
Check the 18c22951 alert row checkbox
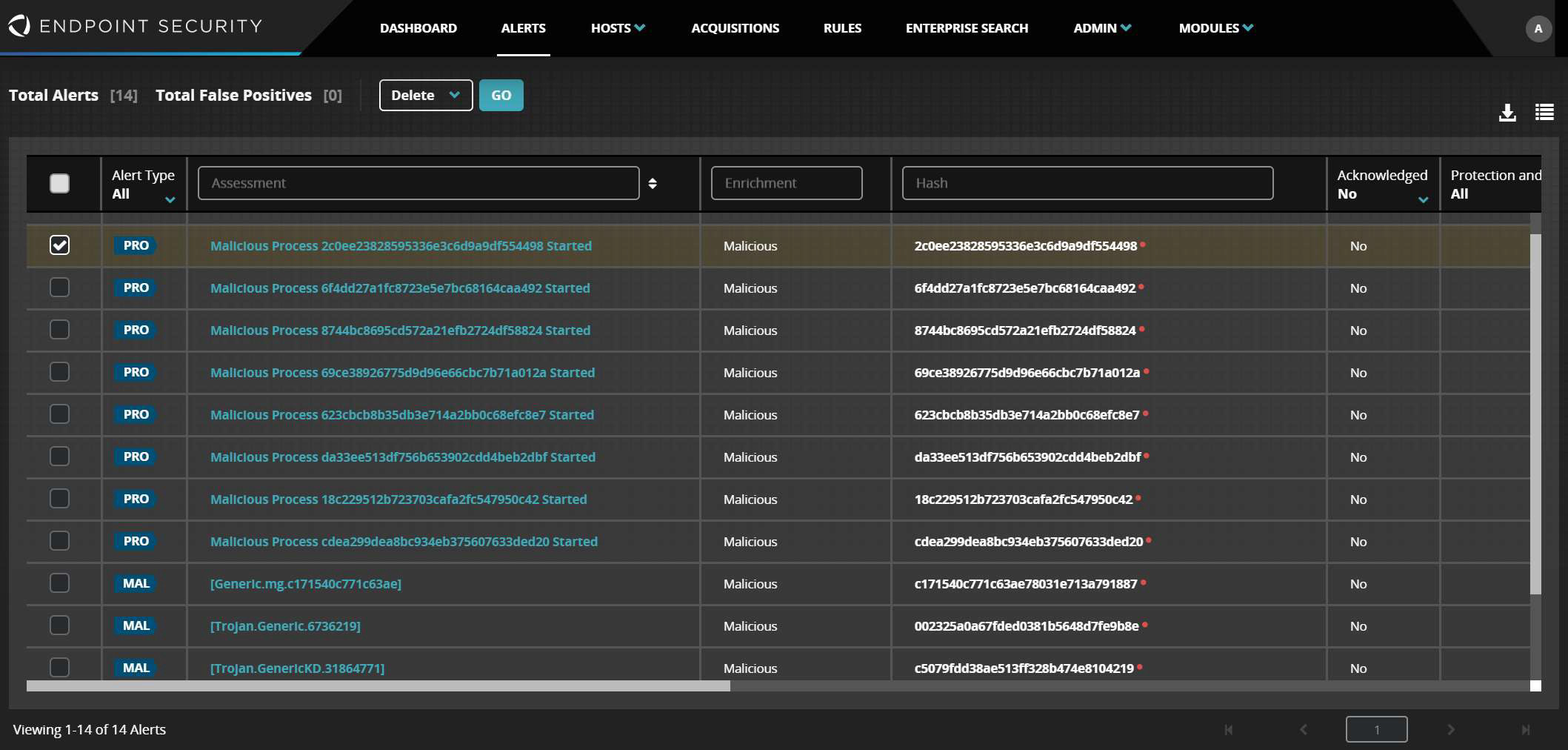(59, 499)
